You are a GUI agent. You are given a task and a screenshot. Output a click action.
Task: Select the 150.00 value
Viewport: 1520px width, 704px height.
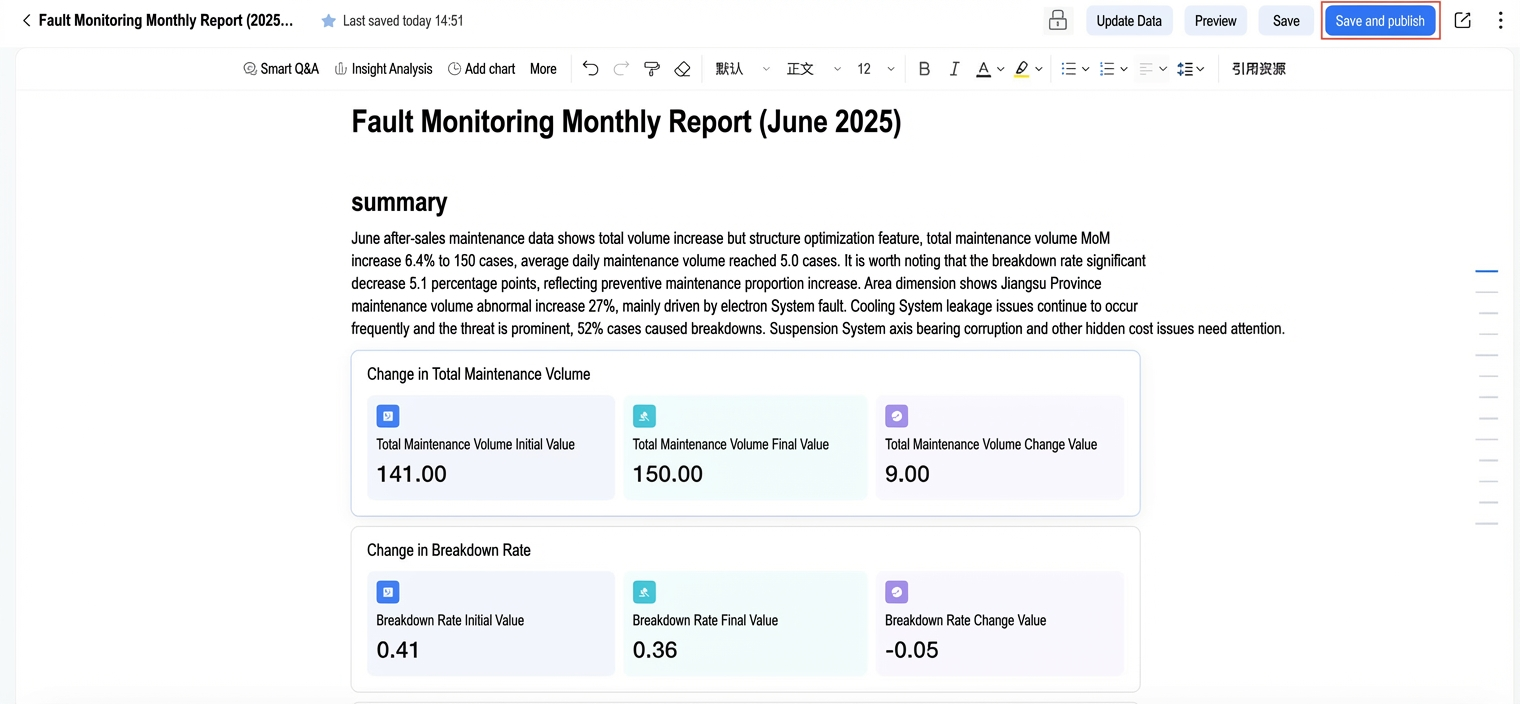[x=668, y=474]
